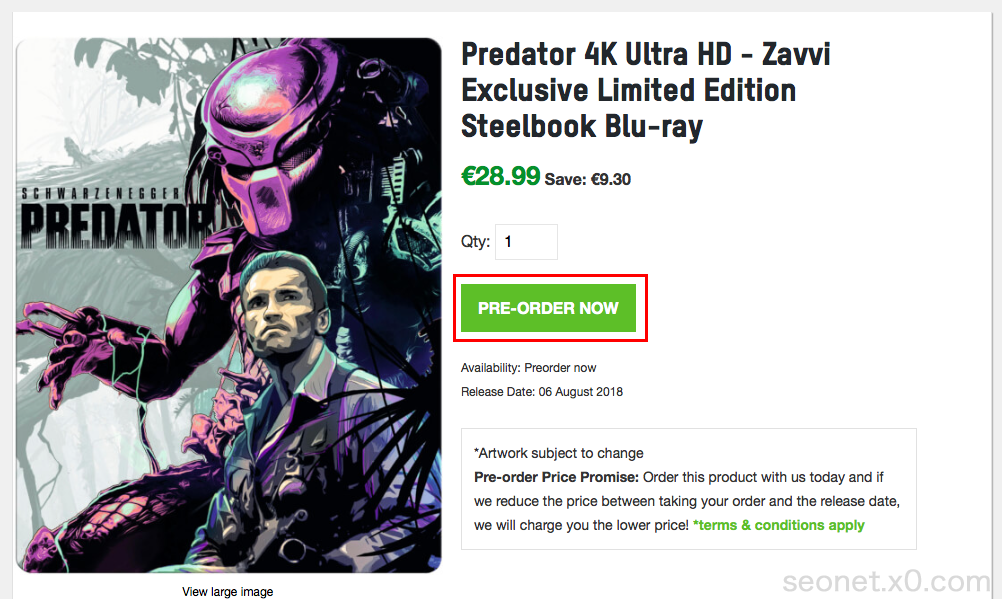Click the Availability: Preorder now line
The image size is (1002, 599).
(529, 368)
